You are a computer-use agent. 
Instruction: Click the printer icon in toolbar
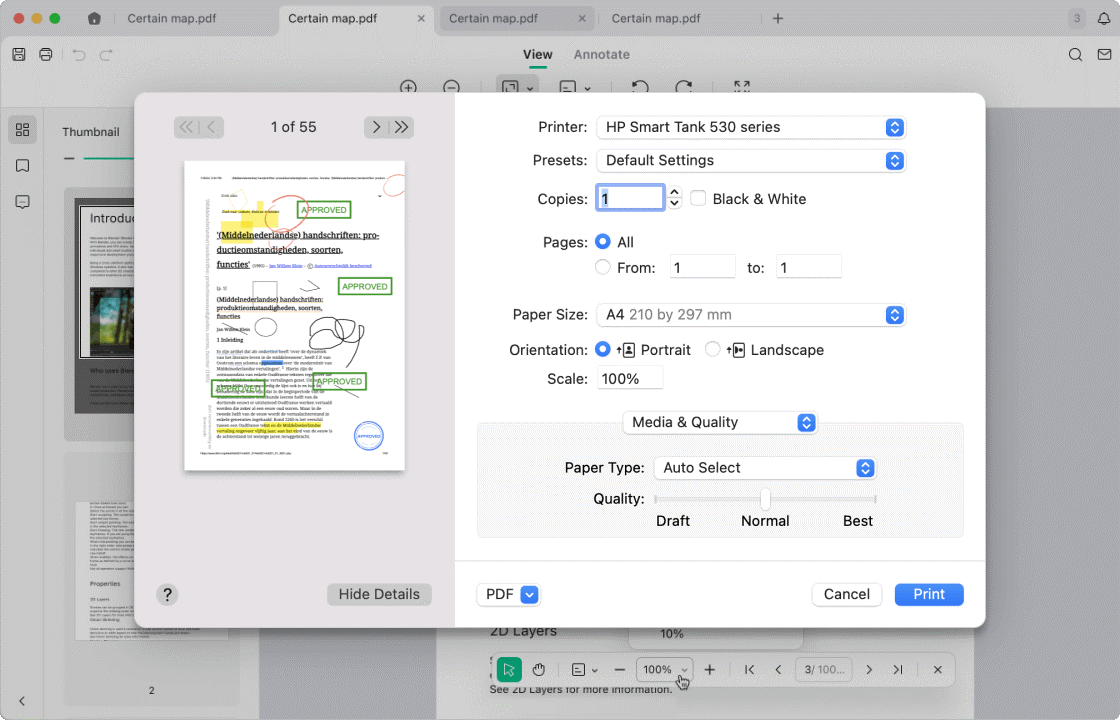pos(46,54)
